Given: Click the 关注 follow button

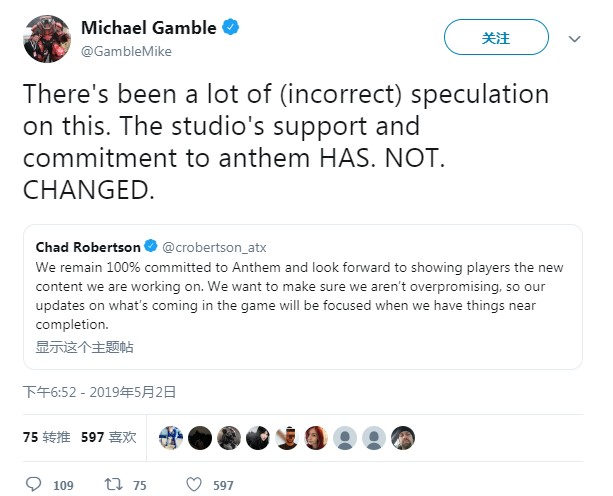Looking at the screenshot, I should pyautogui.click(x=495, y=39).
